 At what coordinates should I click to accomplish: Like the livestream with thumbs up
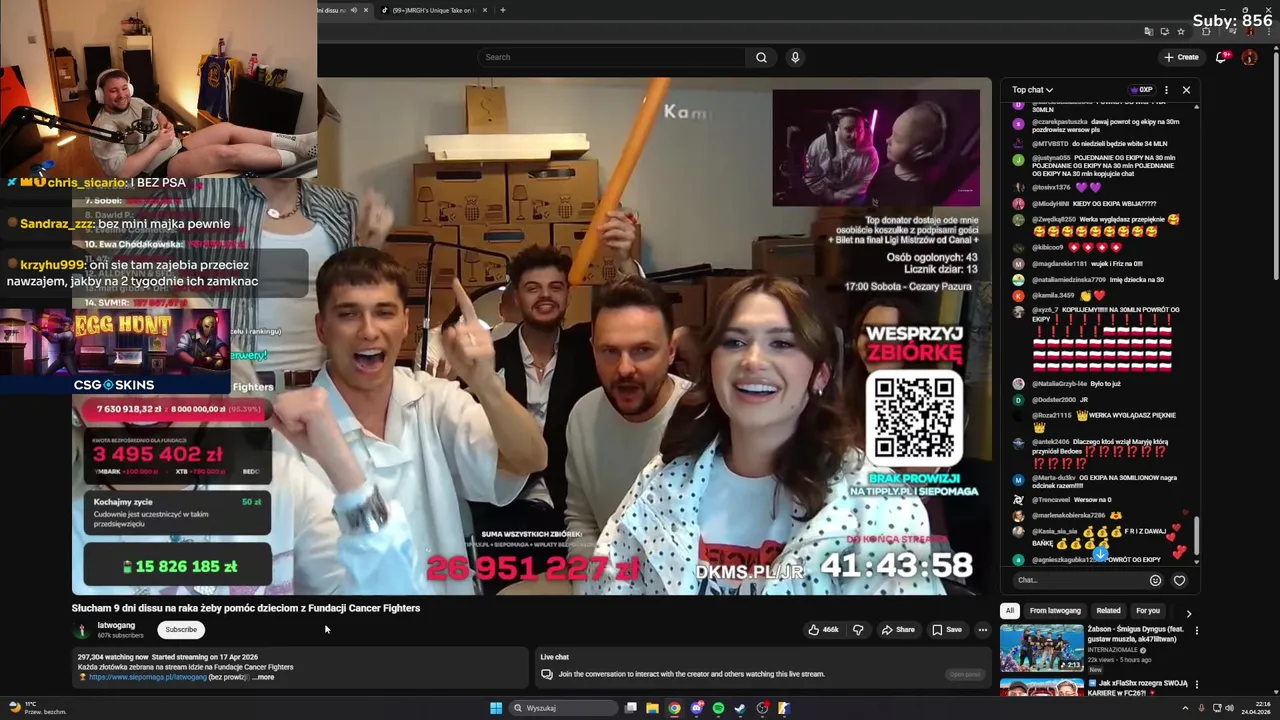(x=823, y=630)
